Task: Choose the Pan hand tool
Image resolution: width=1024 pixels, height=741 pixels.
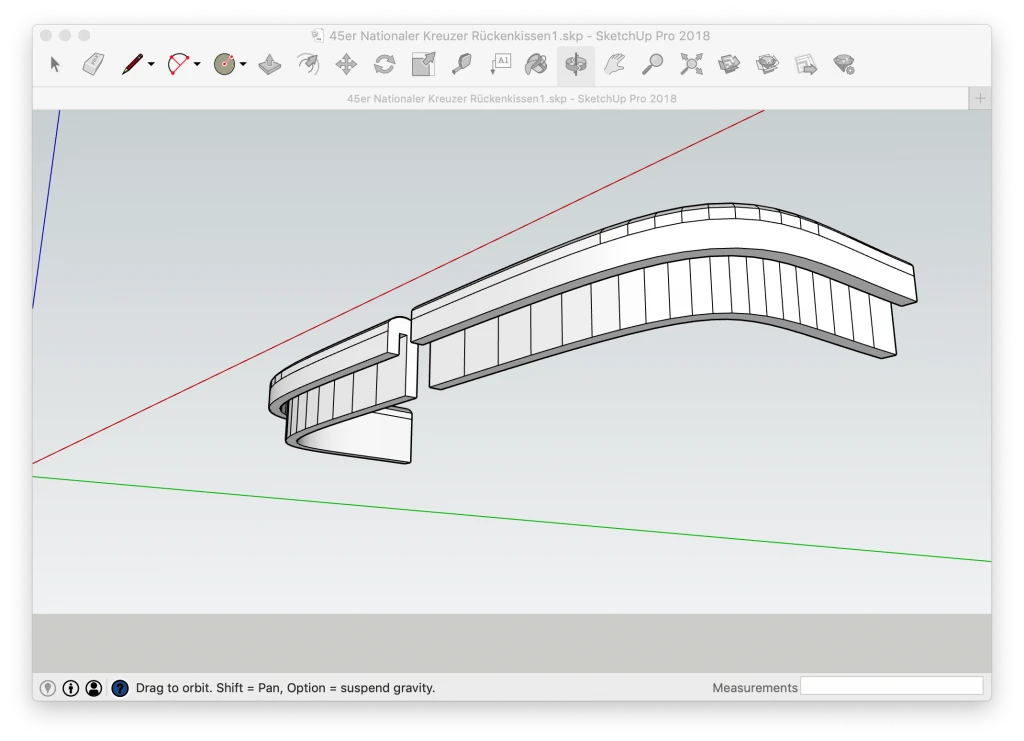Action: [x=614, y=65]
